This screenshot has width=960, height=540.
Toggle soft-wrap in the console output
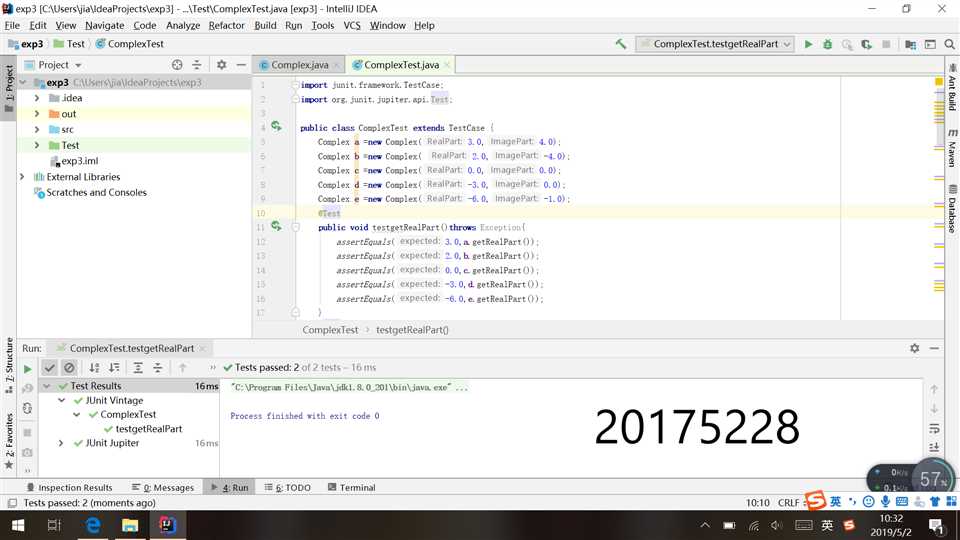[x=934, y=429]
